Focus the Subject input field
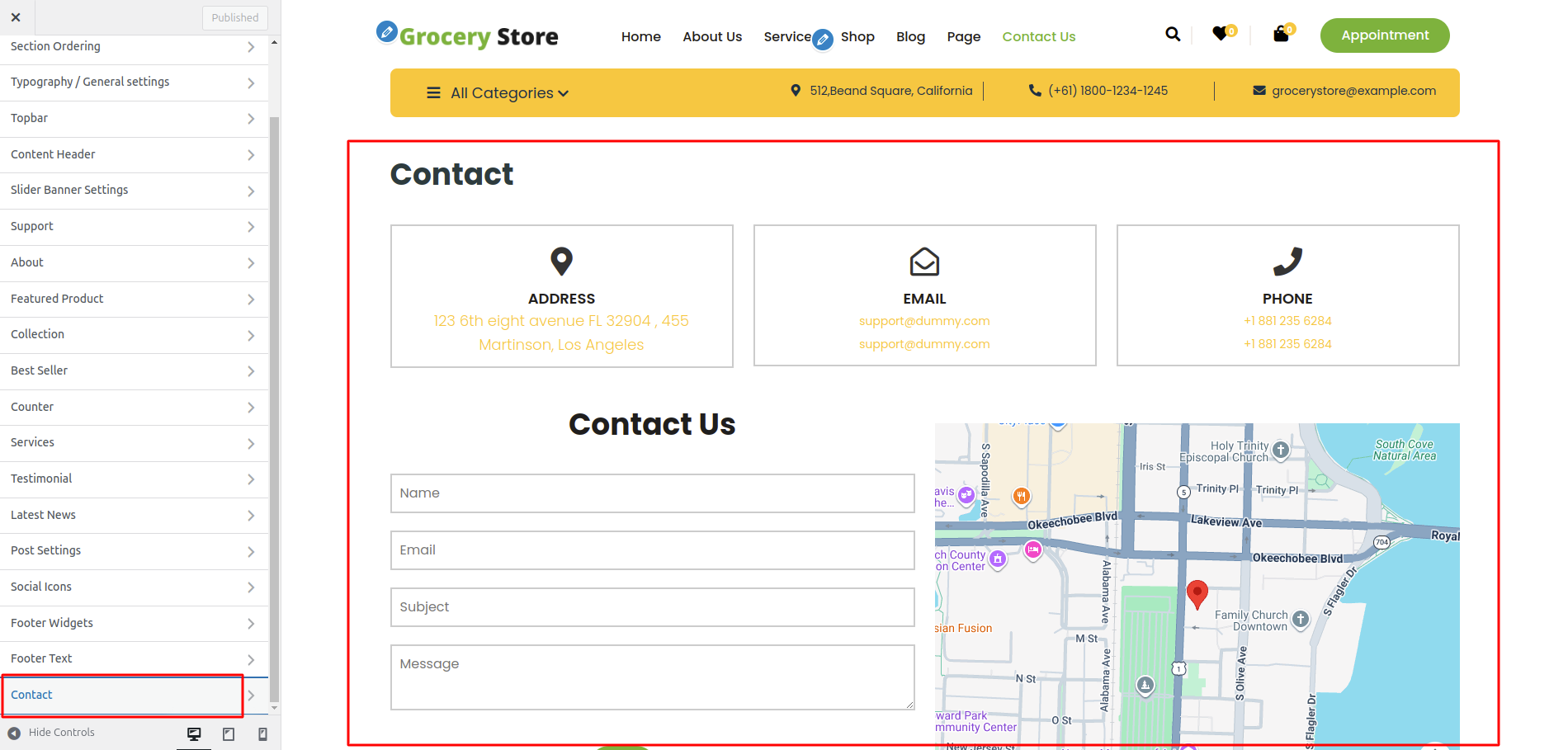 [x=653, y=607]
